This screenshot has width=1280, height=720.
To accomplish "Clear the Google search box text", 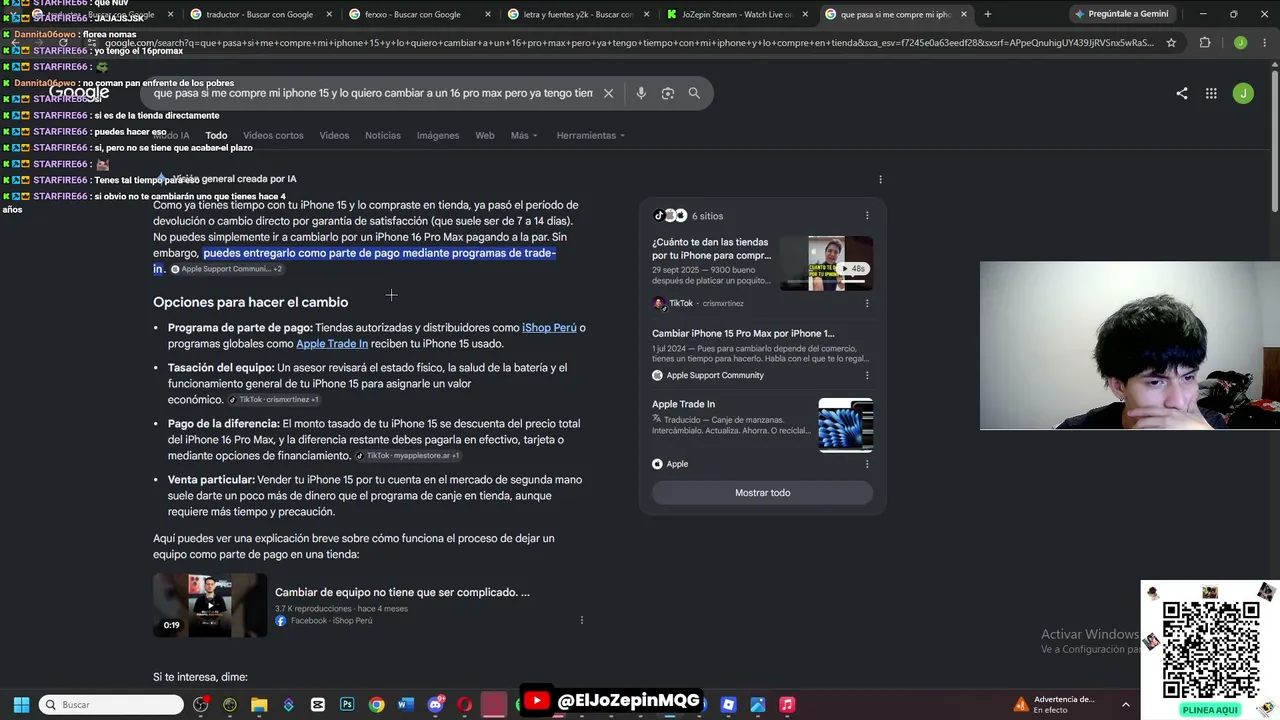I will point(608,93).
